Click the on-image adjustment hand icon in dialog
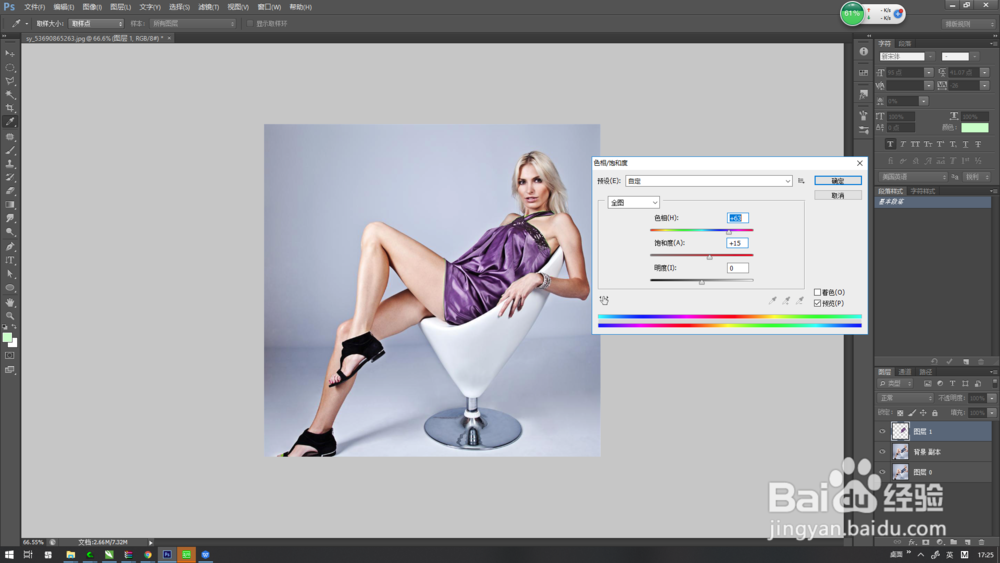 tap(604, 300)
